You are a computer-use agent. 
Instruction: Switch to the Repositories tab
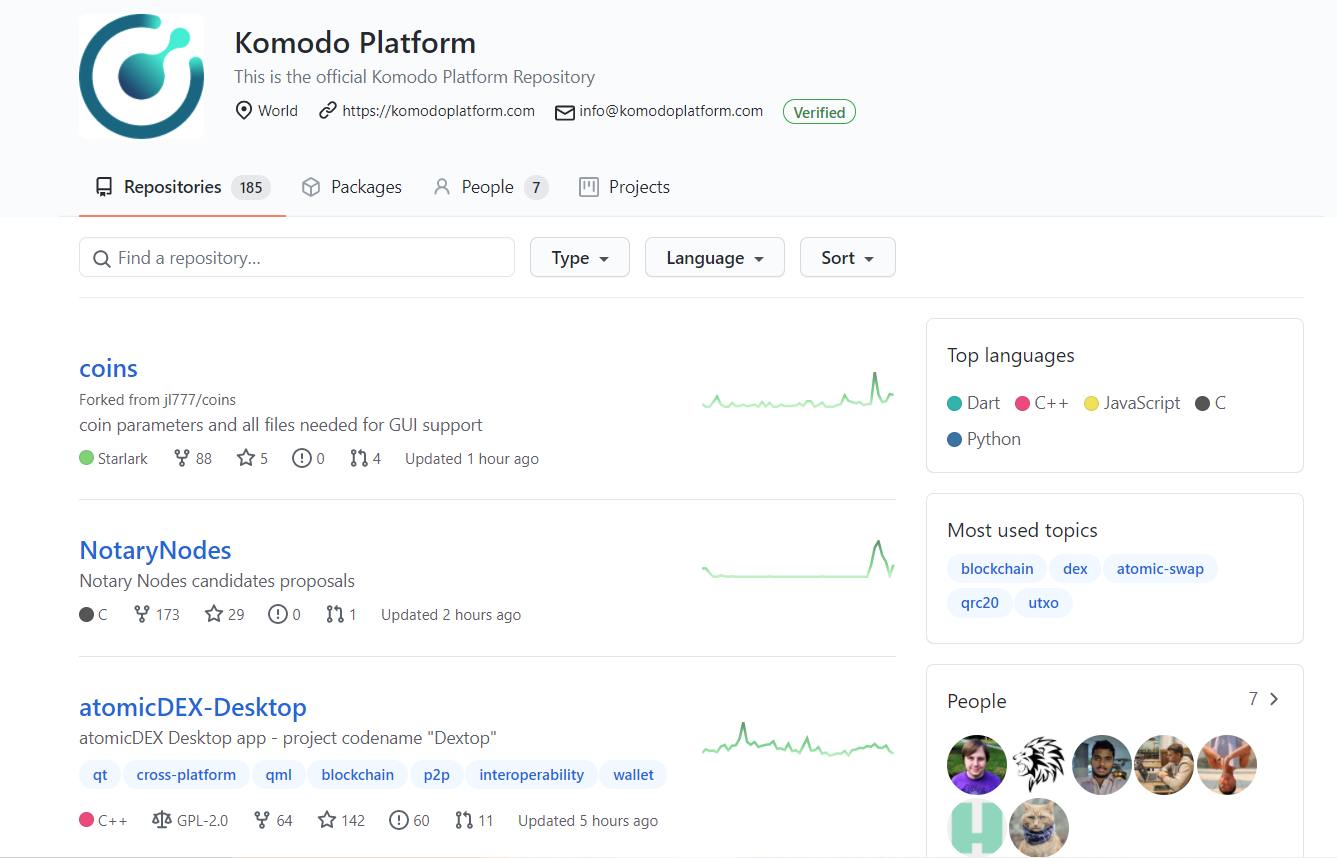pos(182,187)
